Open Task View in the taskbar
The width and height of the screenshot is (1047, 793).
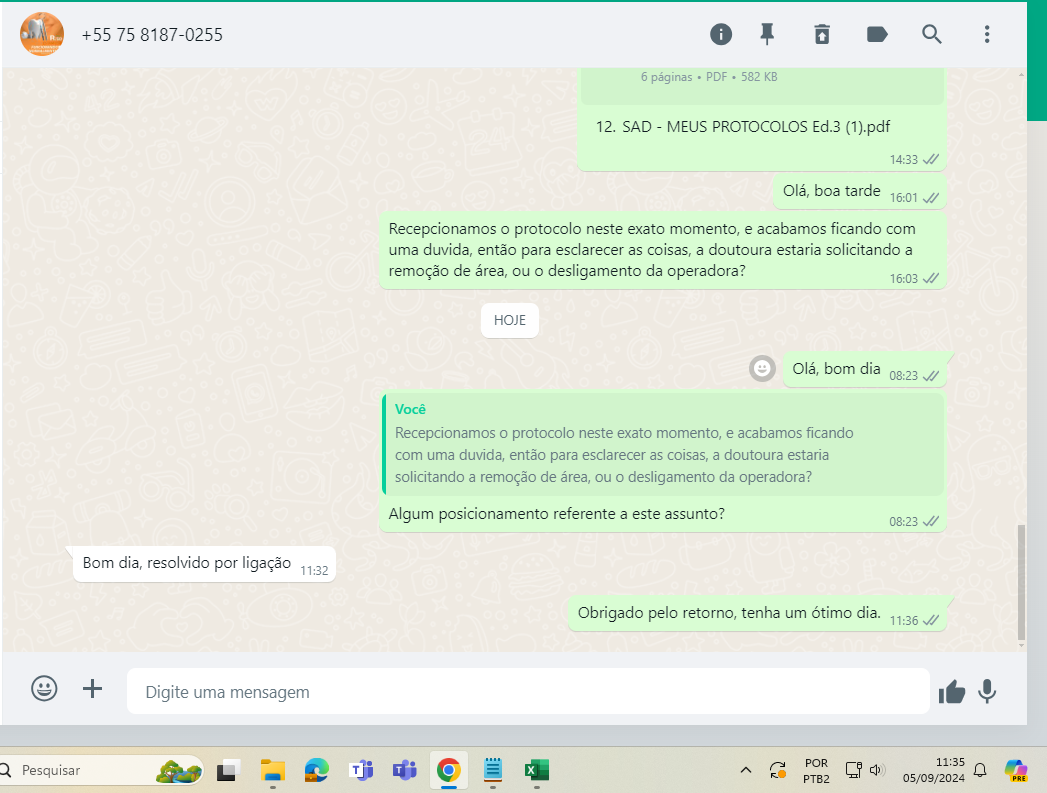(228, 770)
